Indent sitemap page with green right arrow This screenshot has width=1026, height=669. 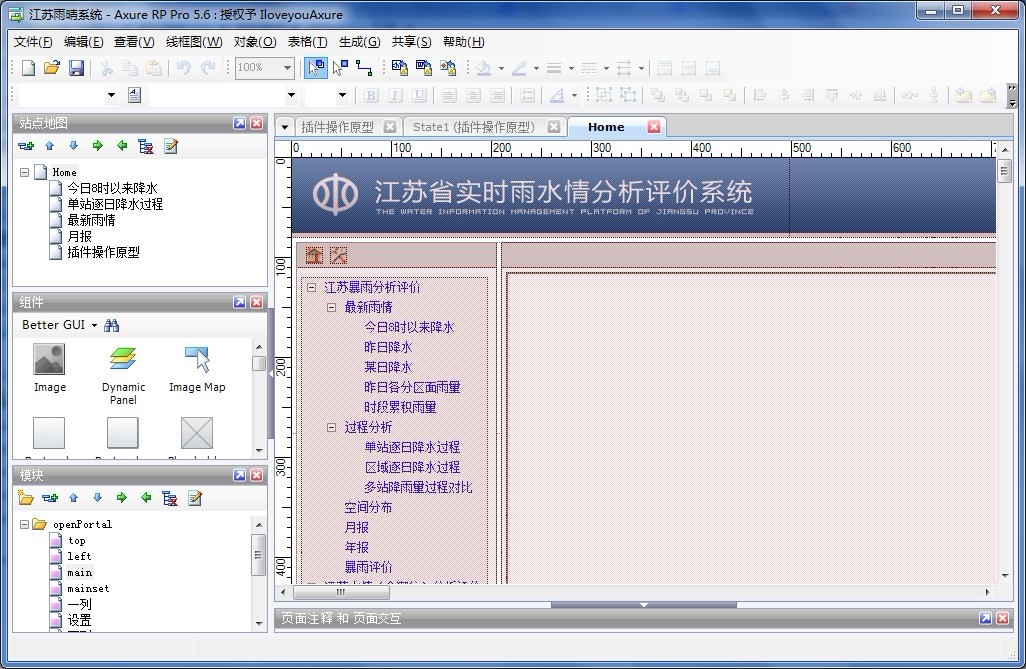click(x=97, y=146)
